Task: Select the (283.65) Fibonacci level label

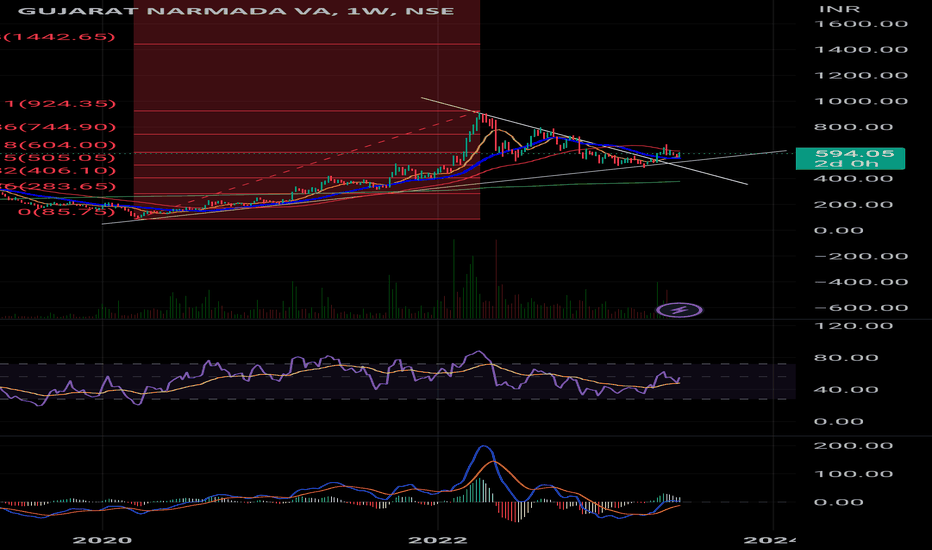Action: coord(58,186)
